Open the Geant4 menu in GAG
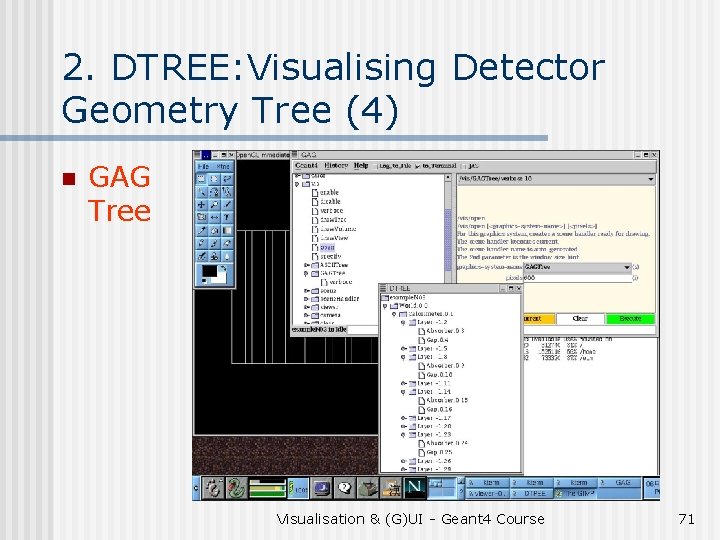 [306, 165]
